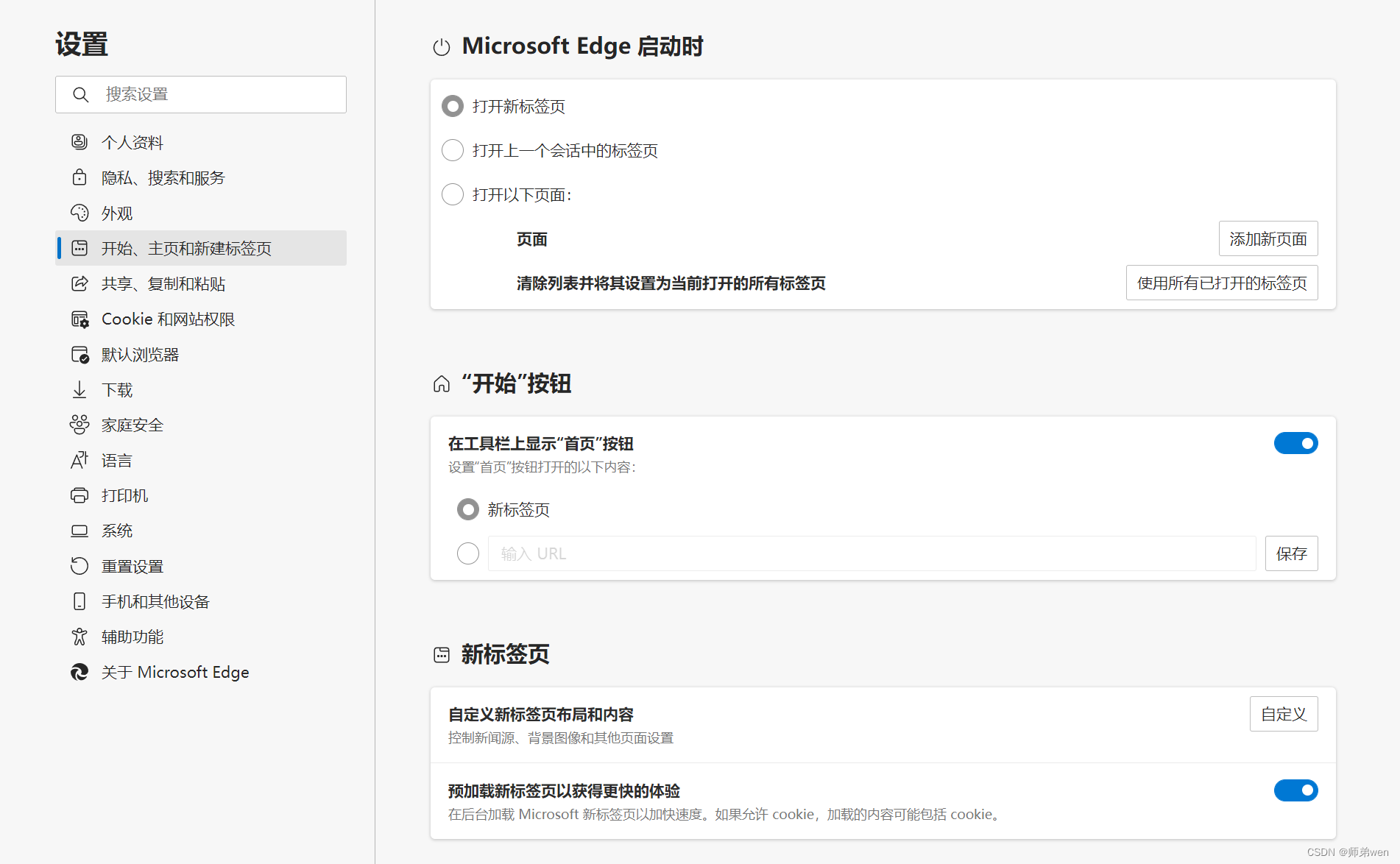Click the 添加新页面 button

1268,238
